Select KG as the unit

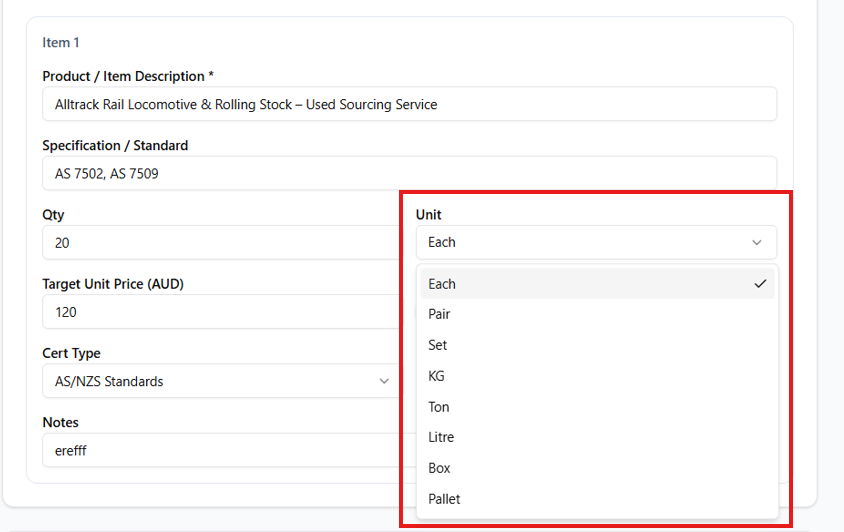pyautogui.click(x=597, y=376)
